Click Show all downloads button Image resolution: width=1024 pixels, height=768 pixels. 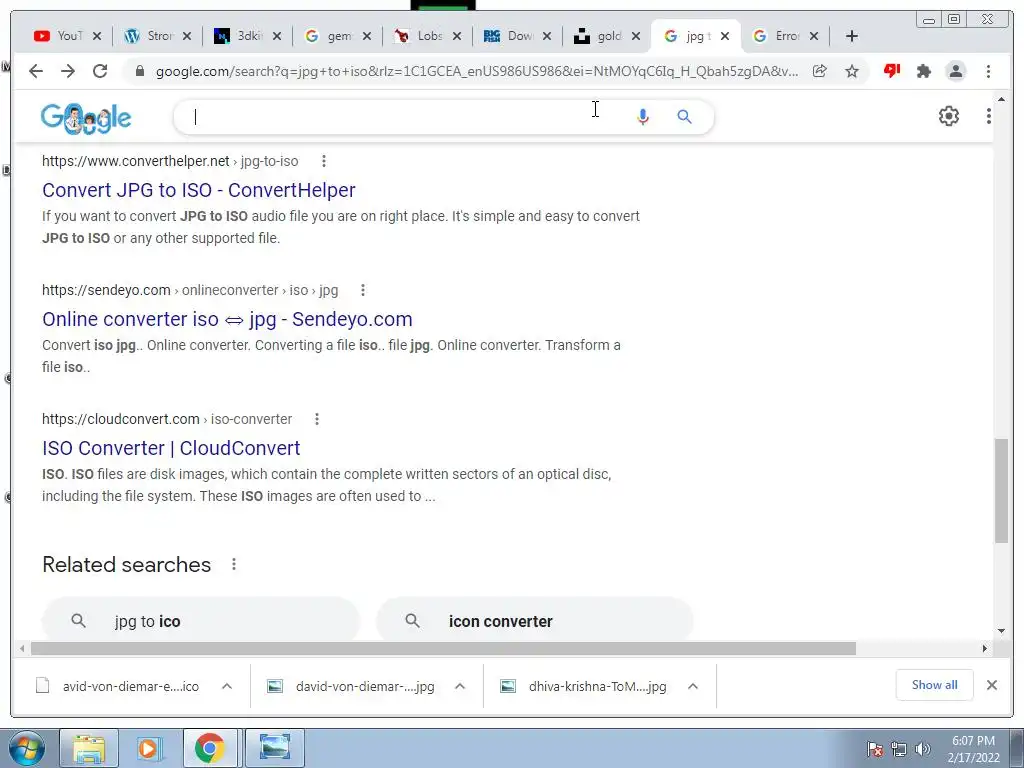point(935,685)
